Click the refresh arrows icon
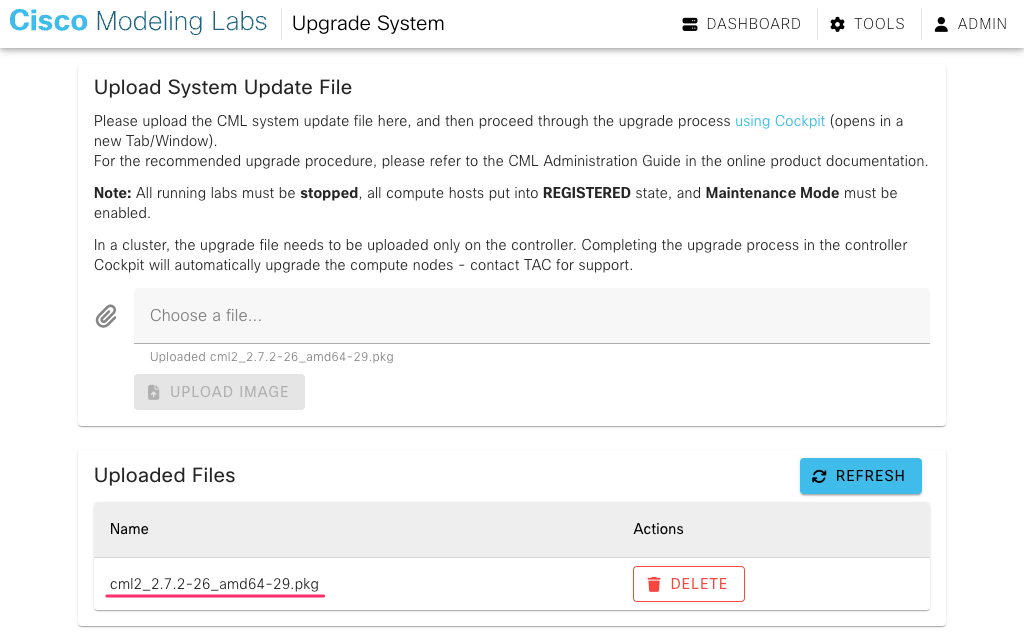The height and width of the screenshot is (639, 1024). [819, 476]
